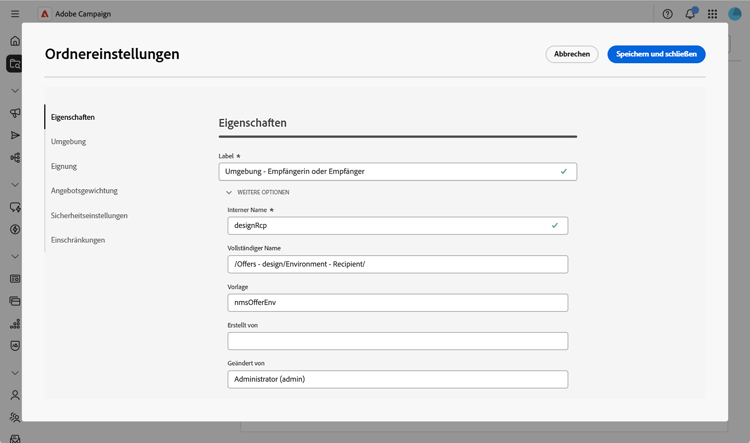
Task: Click the Adobe Campaign logo
Action: pyautogui.click(x=44, y=14)
